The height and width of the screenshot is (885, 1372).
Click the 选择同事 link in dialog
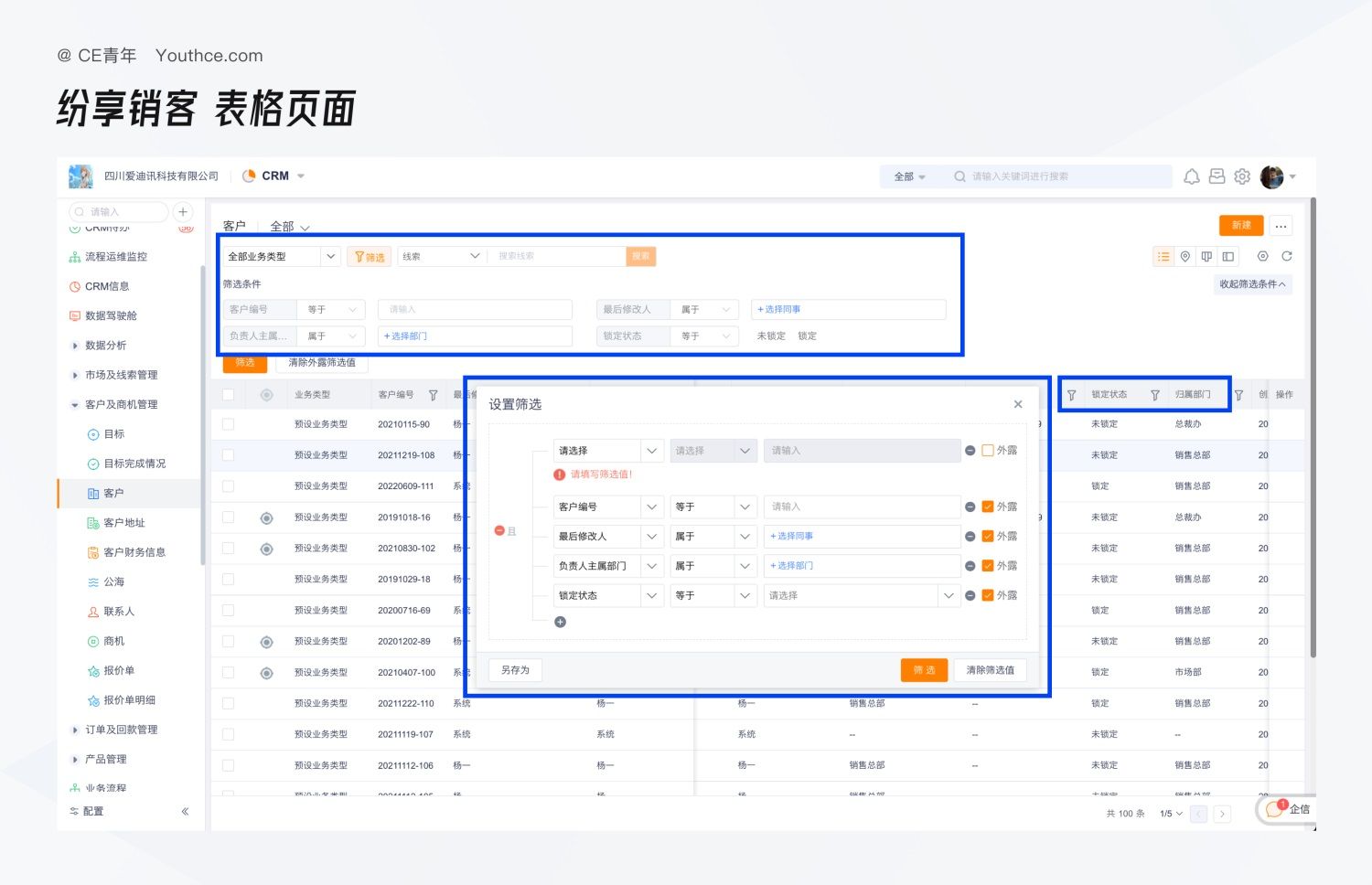(x=791, y=537)
